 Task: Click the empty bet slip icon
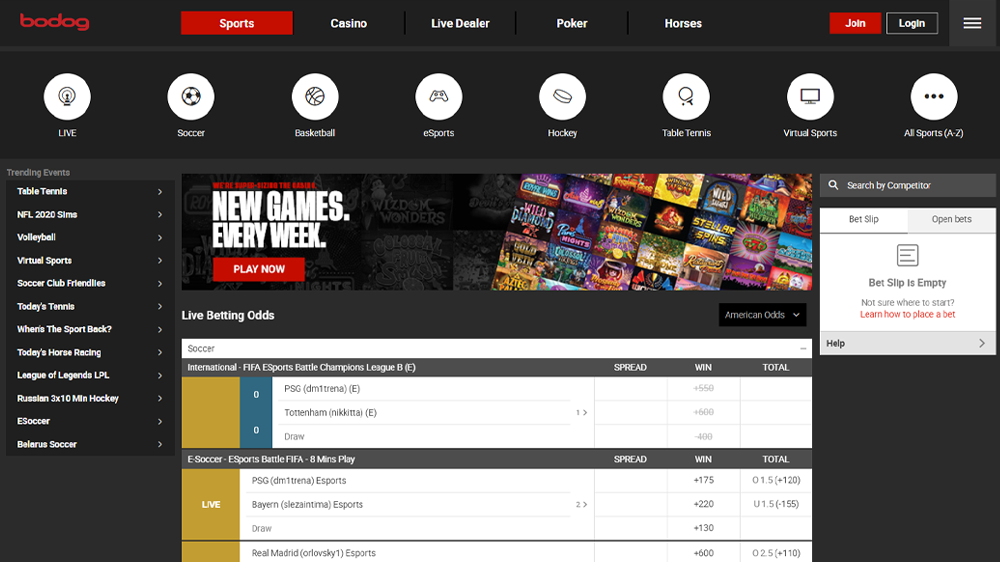point(907,255)
